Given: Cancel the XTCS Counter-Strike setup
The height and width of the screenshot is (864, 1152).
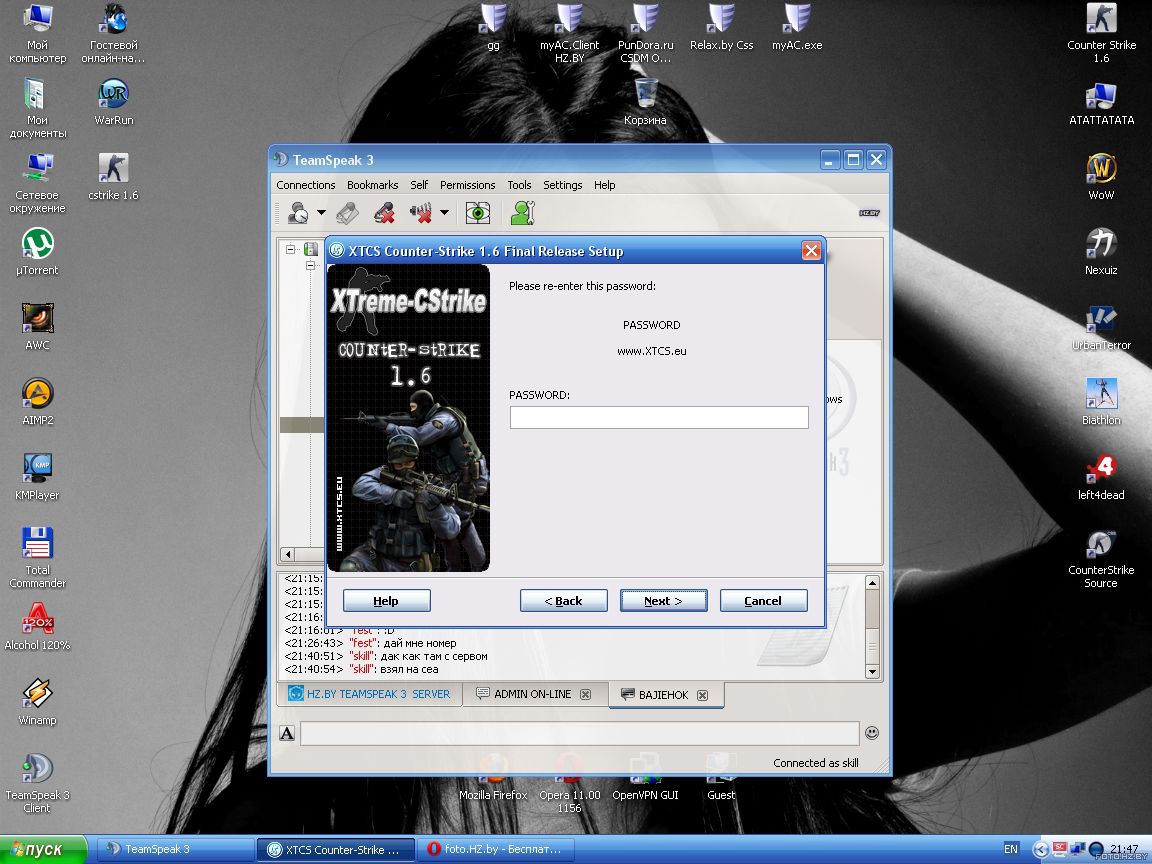Looking at the screenshot, I should pyautogui.click(x=763, y=601).
